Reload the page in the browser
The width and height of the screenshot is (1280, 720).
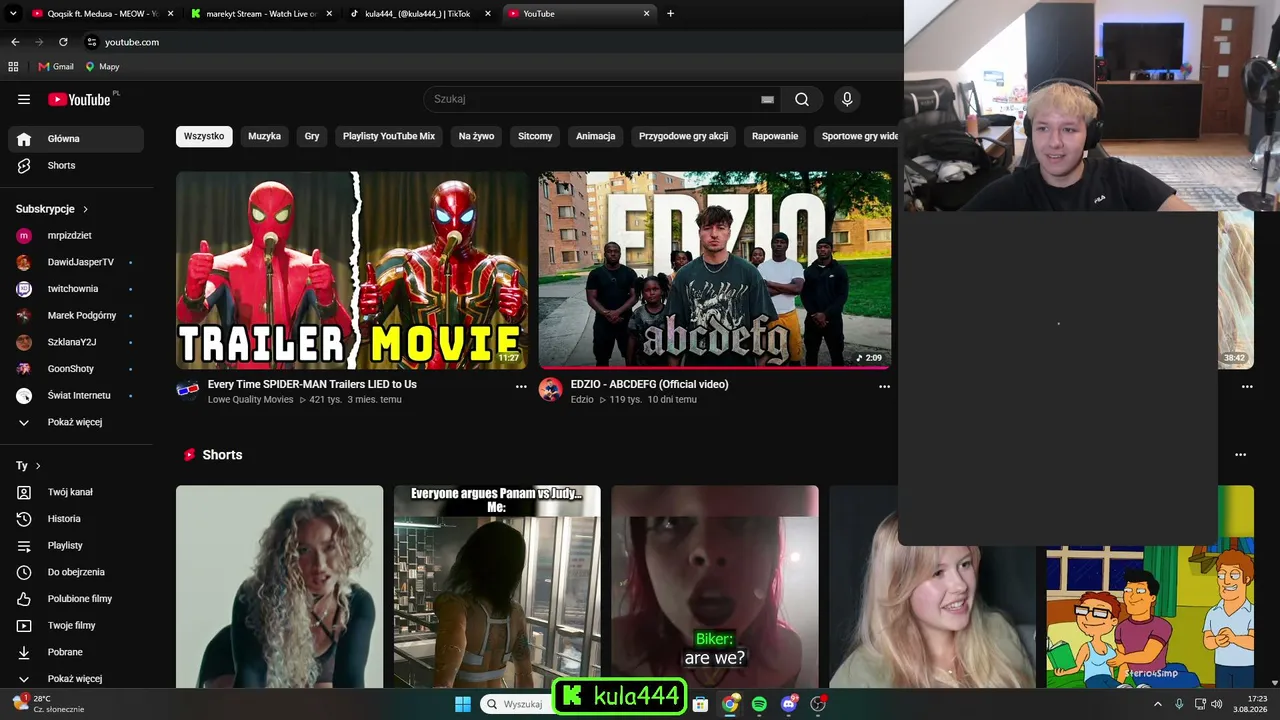tap(63, 42)
